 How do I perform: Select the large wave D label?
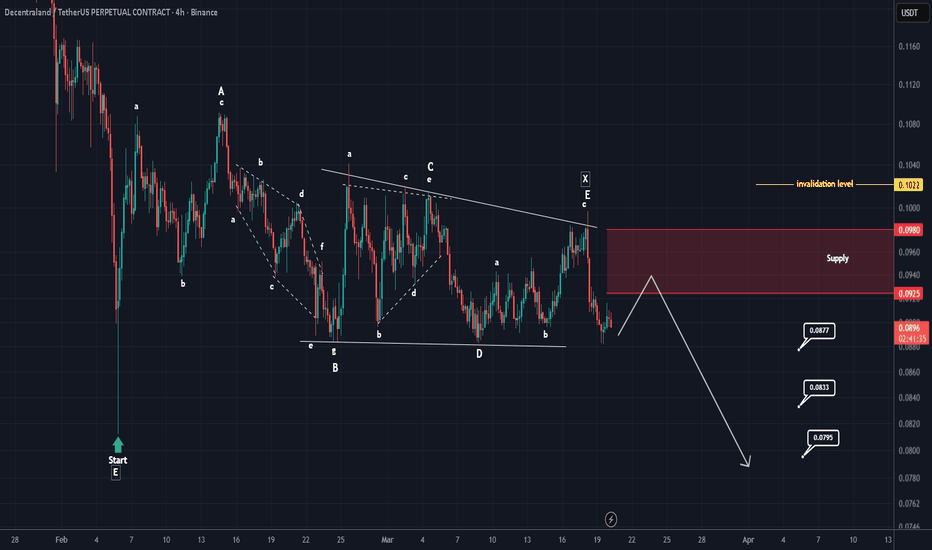pos(479,354)
